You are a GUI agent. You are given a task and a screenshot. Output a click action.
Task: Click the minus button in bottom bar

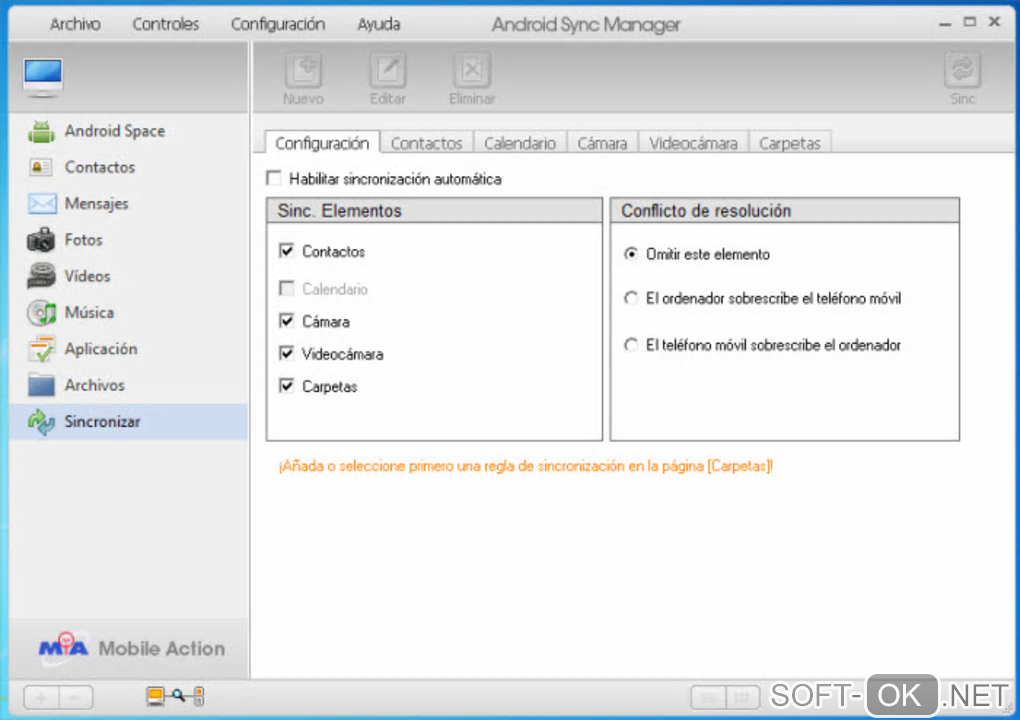click(76, 698)
